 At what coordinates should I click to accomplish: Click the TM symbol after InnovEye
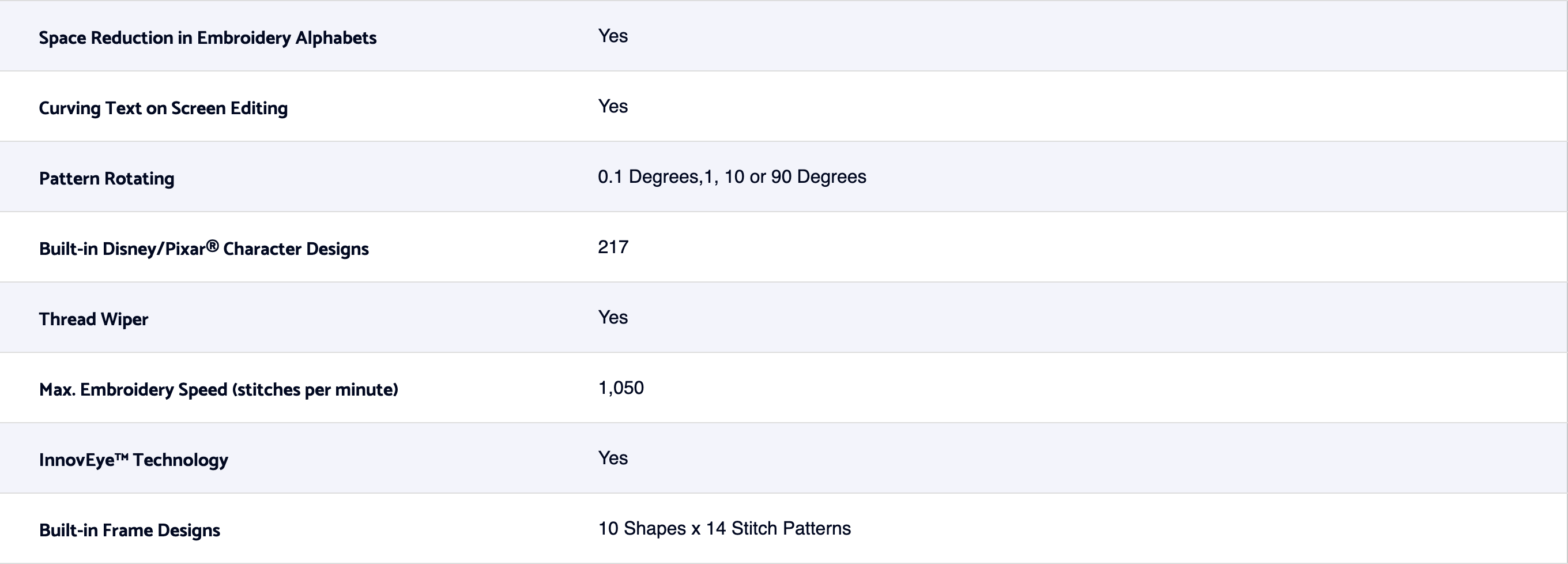122,456
